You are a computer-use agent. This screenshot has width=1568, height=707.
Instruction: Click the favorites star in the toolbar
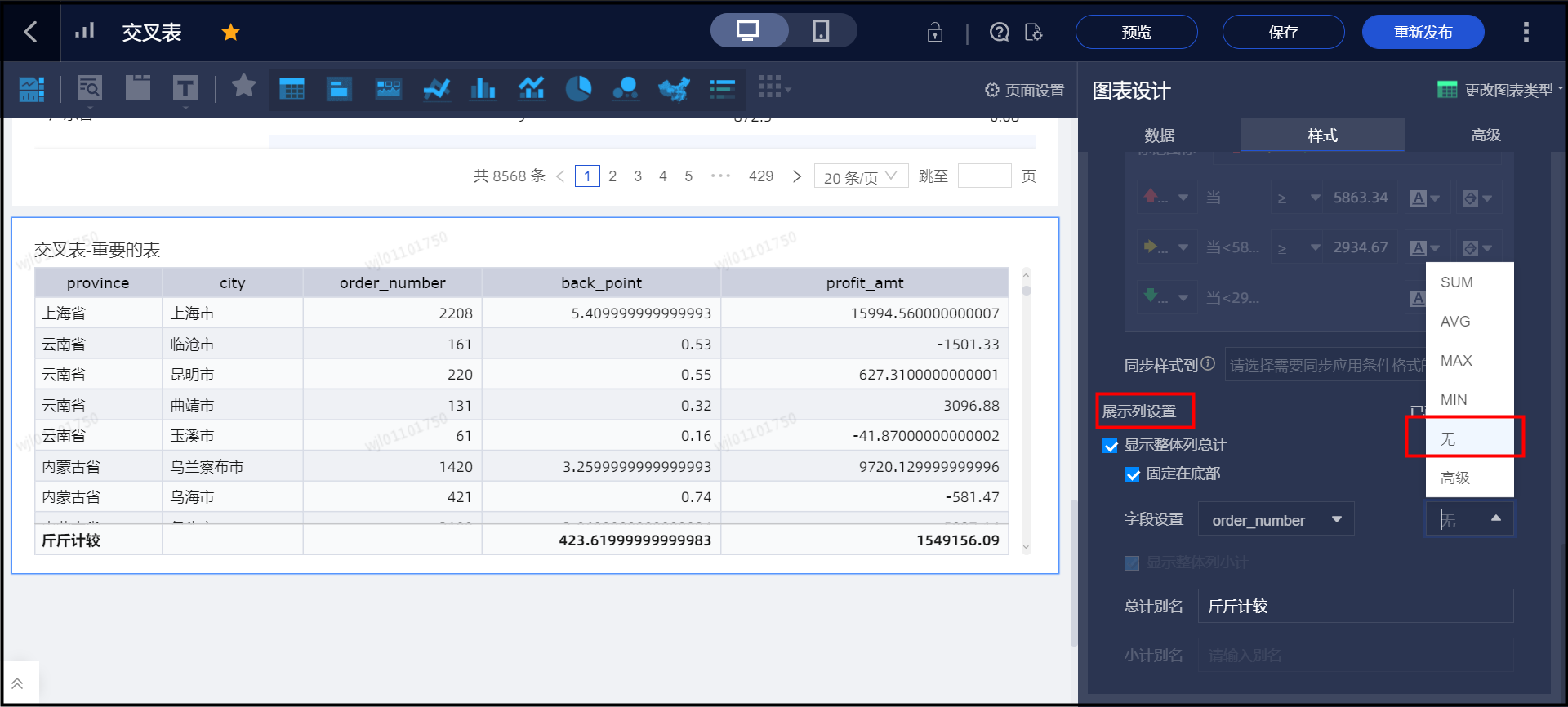pyautogui.click(x=243, y=86)
